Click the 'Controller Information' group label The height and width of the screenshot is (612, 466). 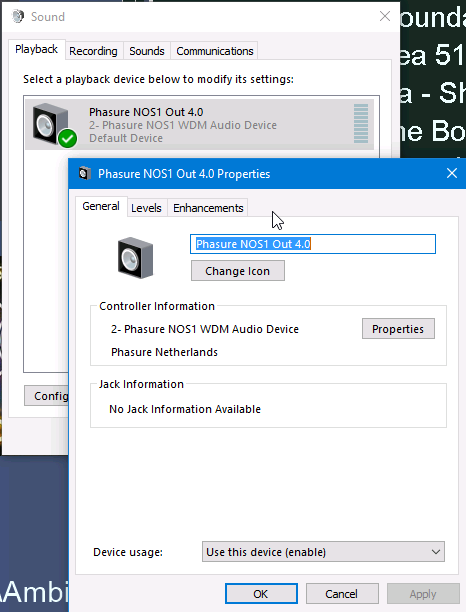[x=157, y=306]
